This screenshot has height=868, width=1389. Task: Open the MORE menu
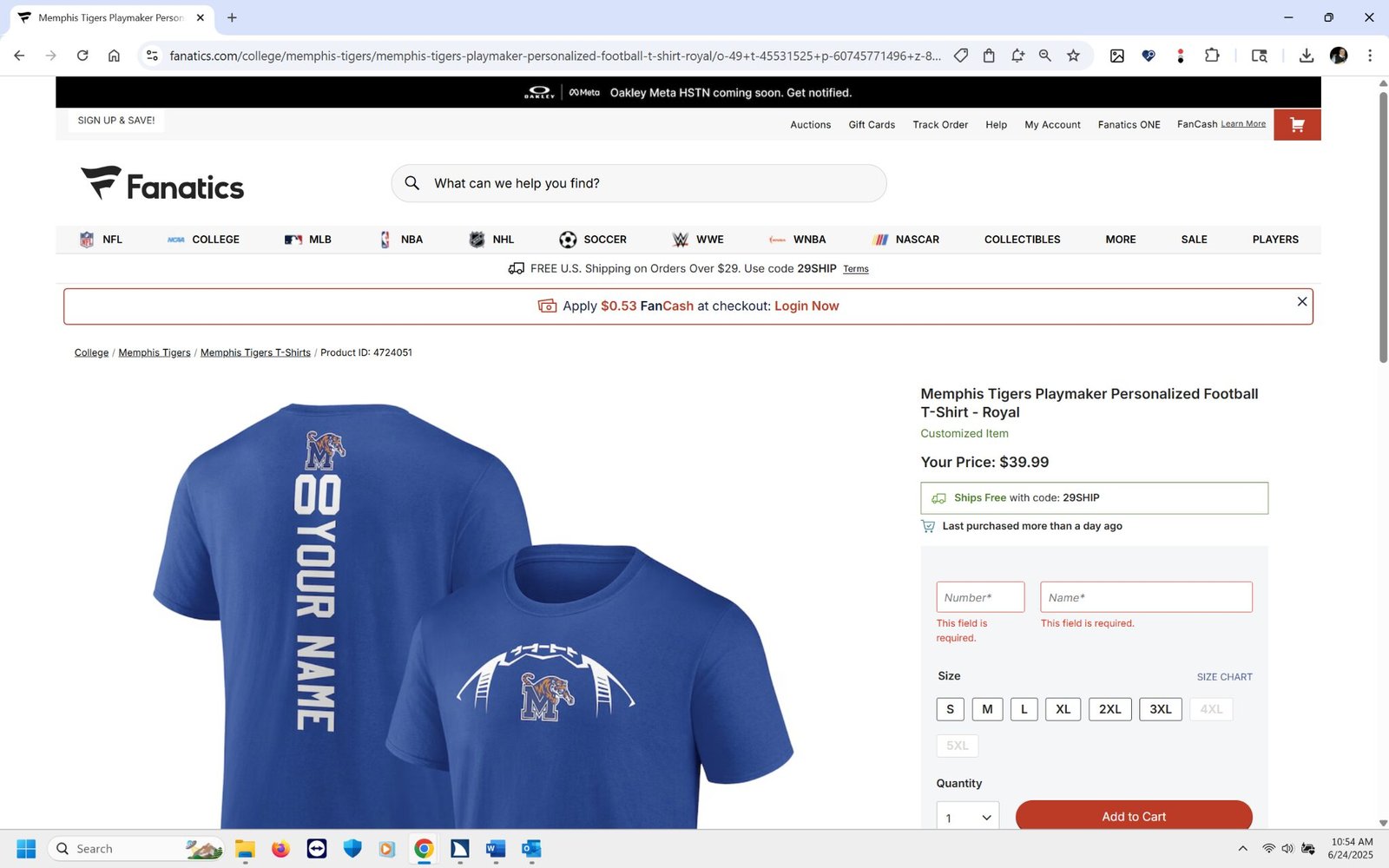(x=1121, y=240)
